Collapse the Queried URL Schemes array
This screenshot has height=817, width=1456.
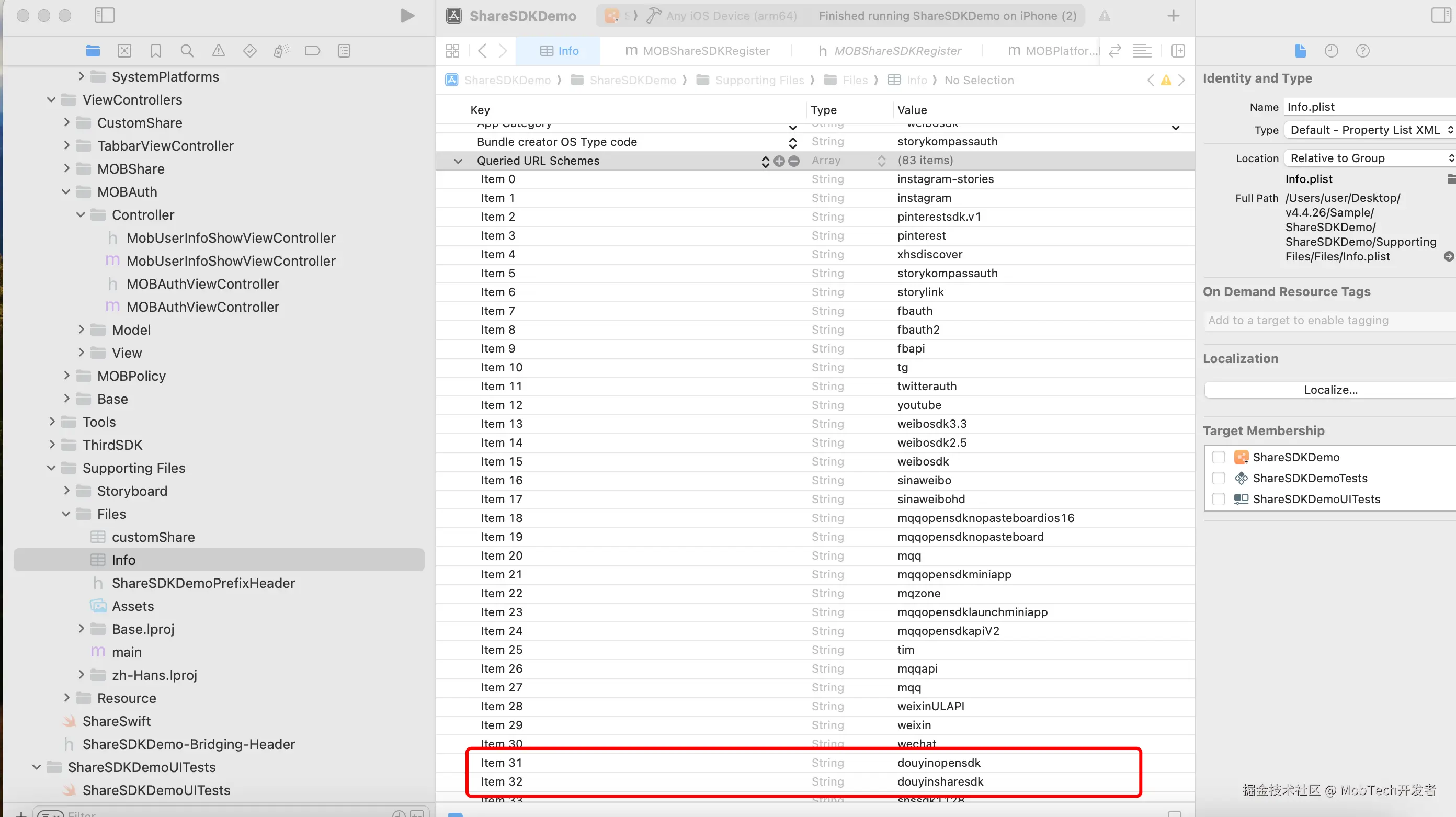(x=458, y=161)
